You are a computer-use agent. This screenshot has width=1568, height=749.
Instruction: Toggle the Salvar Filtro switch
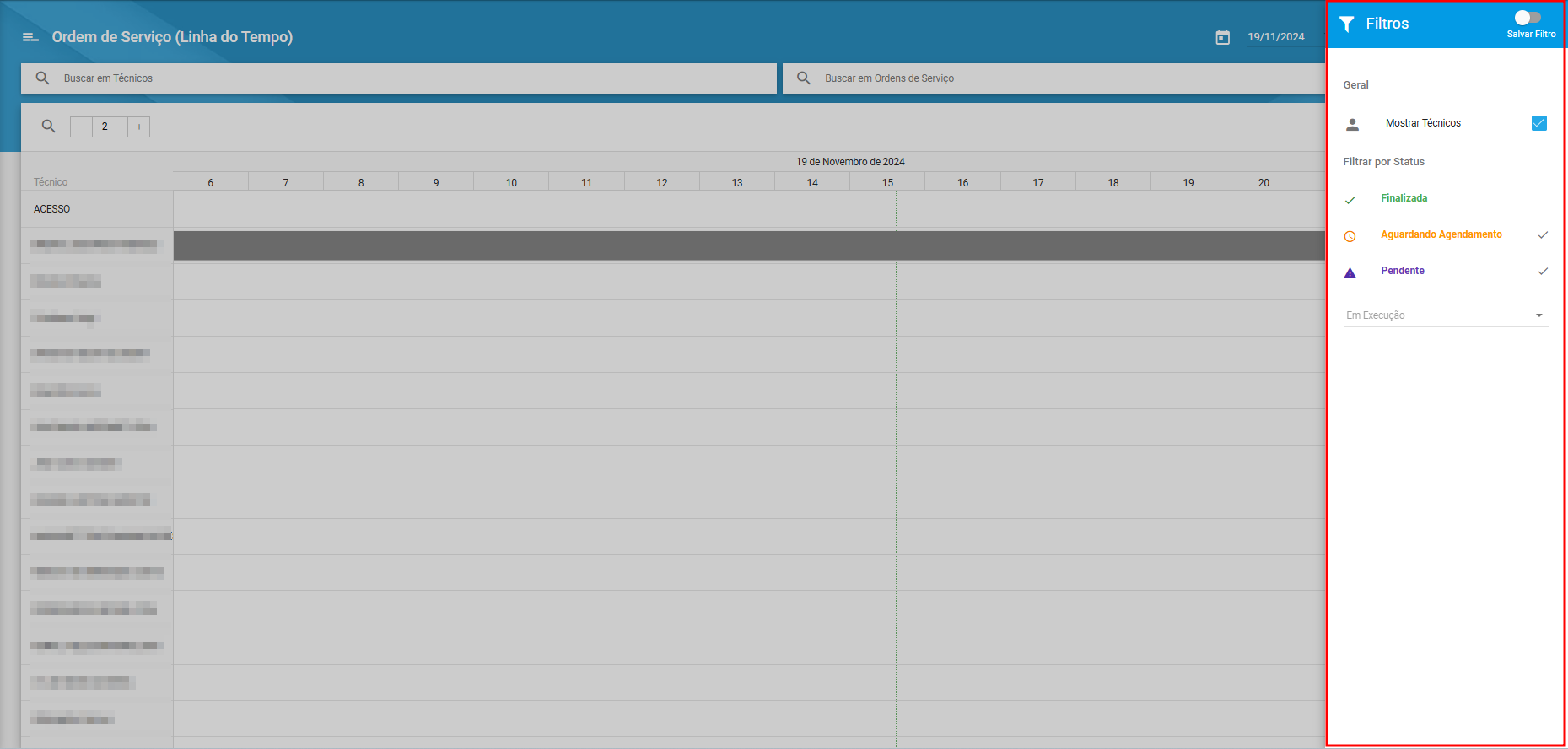click(1528, 18)
